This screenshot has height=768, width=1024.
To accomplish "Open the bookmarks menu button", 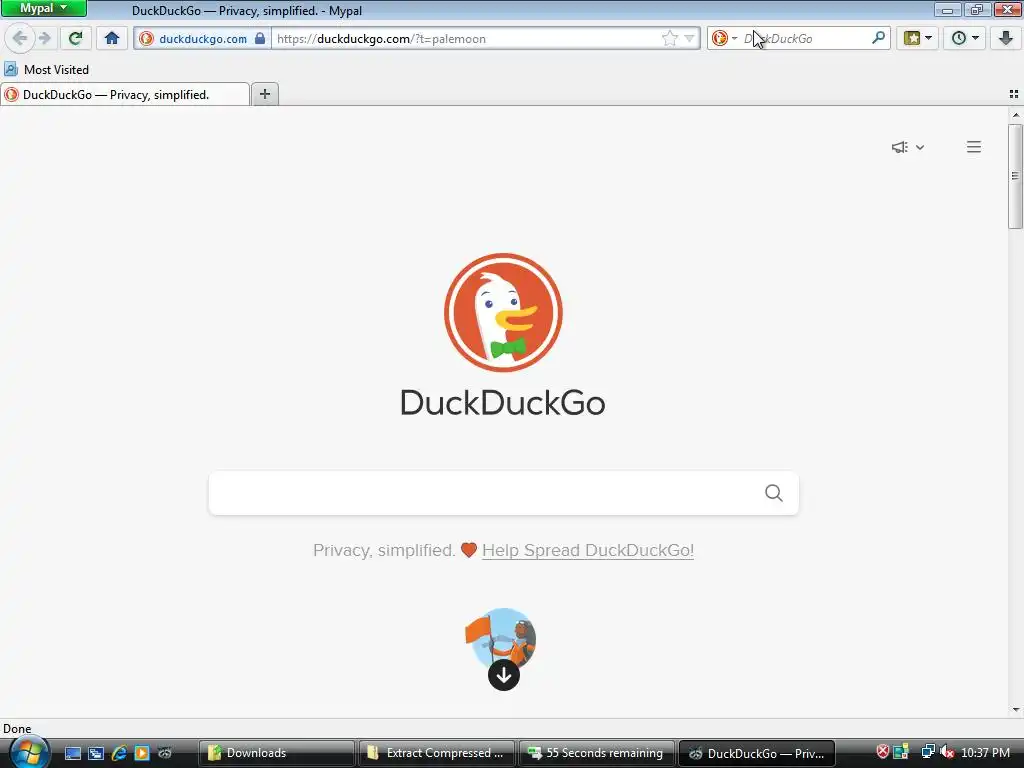I will (x=918, y=38).
